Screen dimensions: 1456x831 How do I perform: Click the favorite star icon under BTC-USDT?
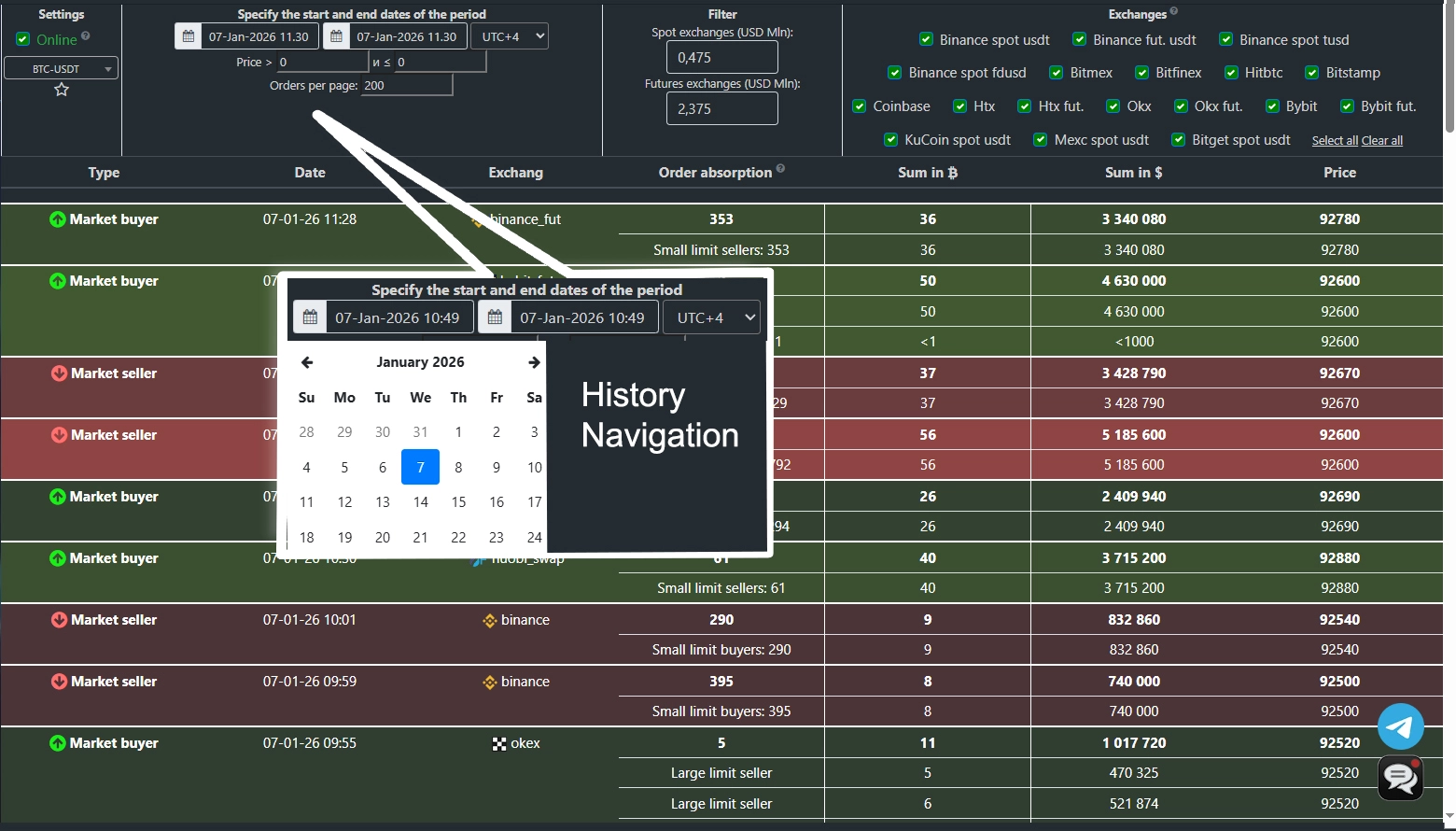[62, 90]
